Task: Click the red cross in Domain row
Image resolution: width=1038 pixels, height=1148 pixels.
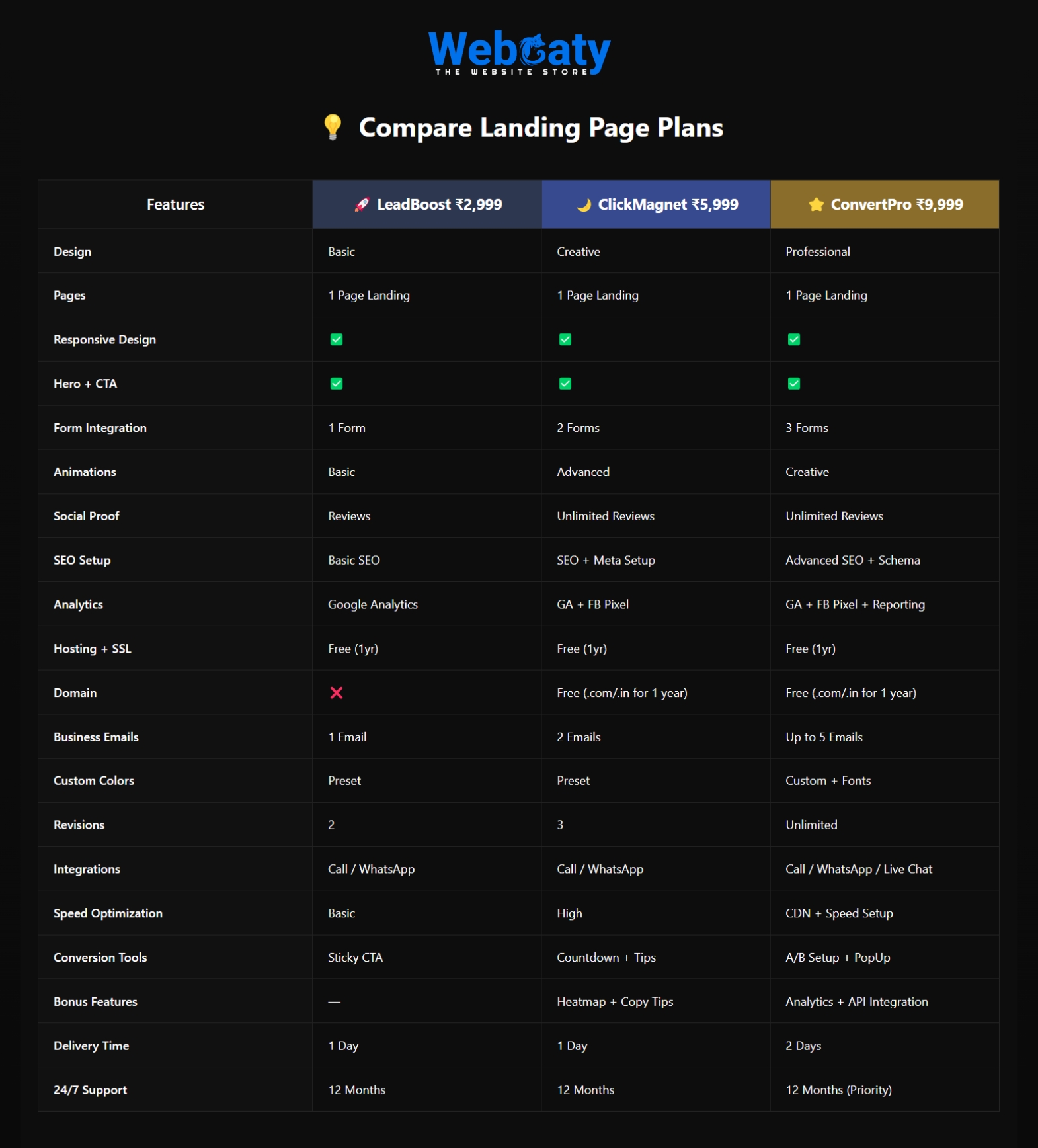Action: tap(337, 693)
